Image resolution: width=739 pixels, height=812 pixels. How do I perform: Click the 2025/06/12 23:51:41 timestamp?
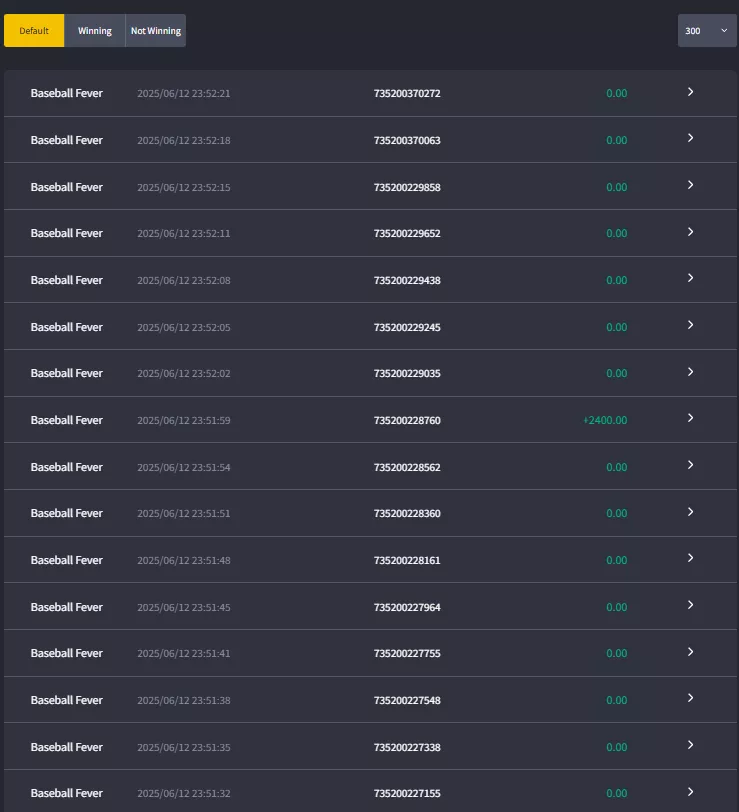click(x=184, y=654)
